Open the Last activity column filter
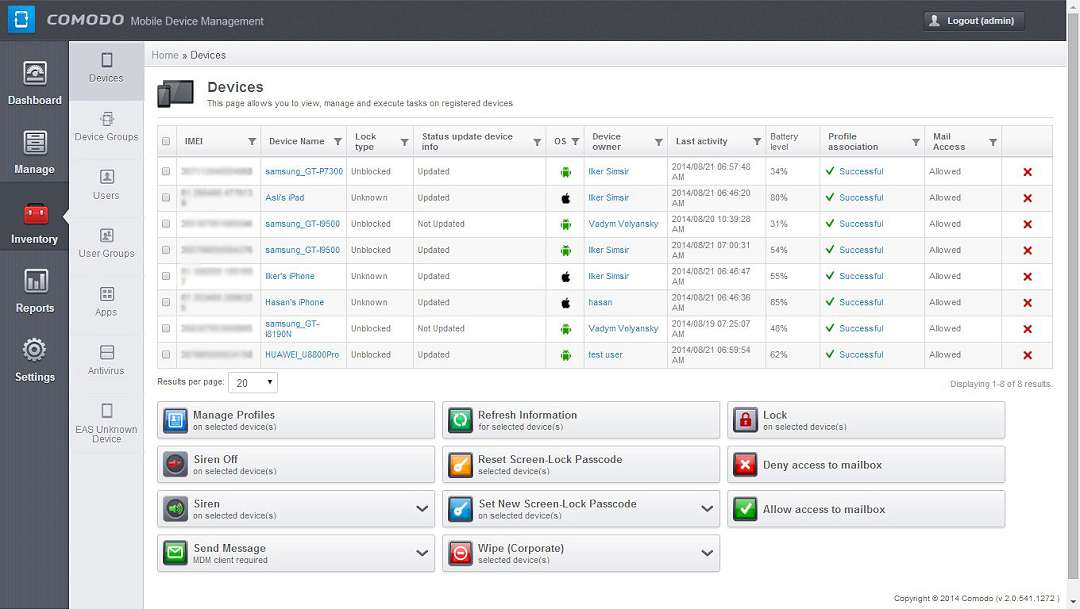 [x=757, y=142]
